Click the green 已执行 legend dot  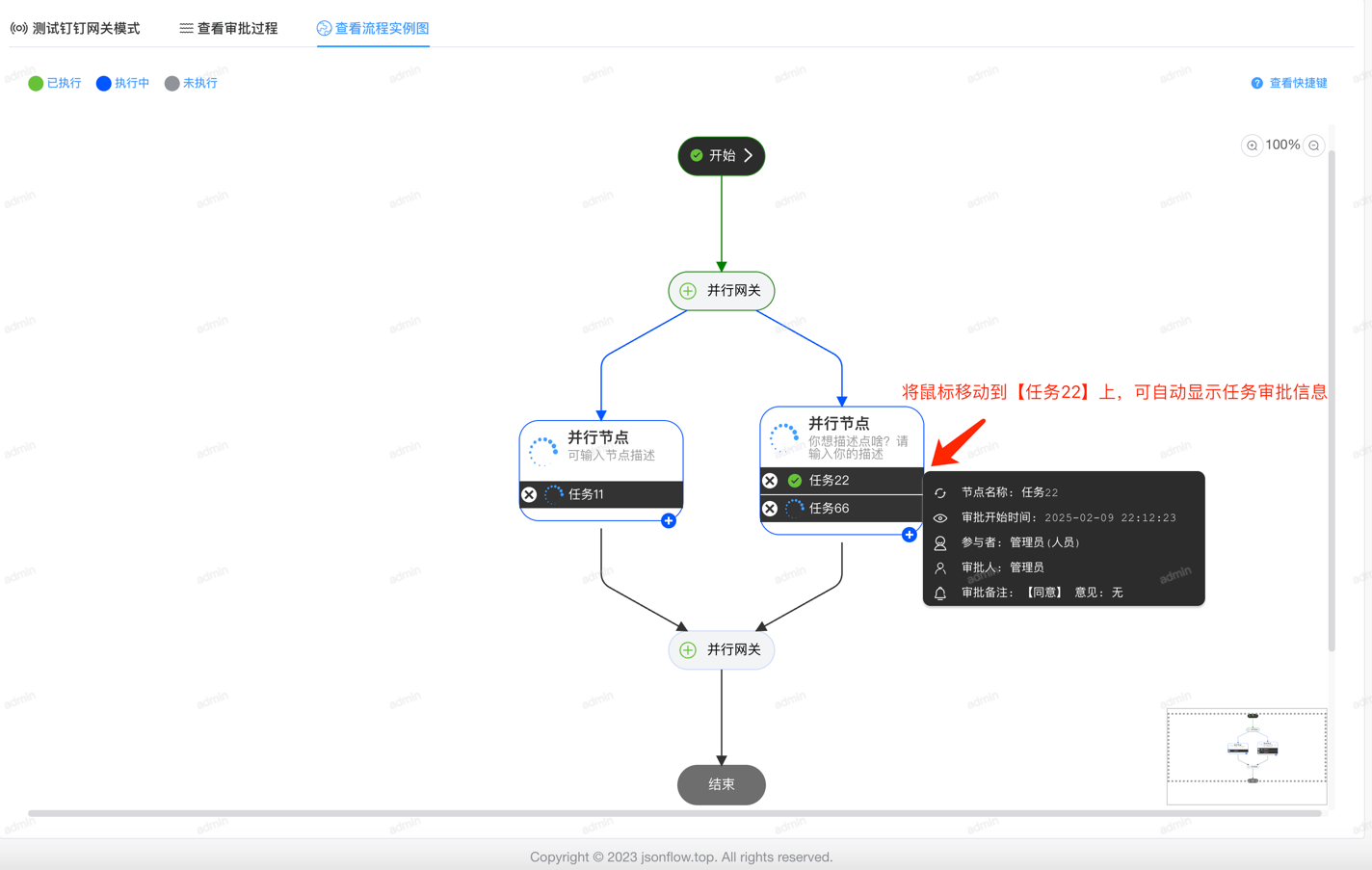36,84
